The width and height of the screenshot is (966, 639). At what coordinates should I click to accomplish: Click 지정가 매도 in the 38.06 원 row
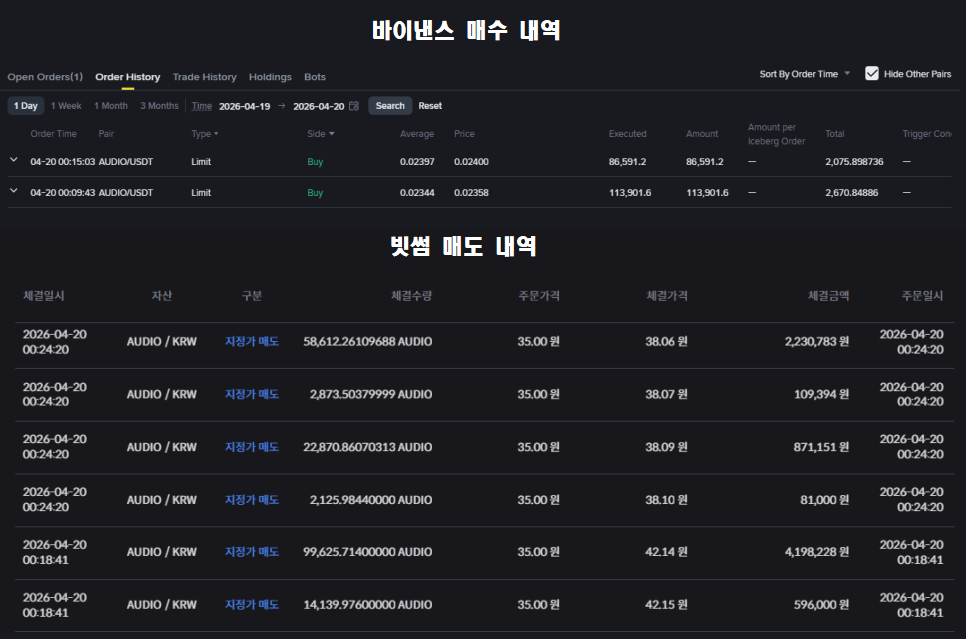(251, 341)
